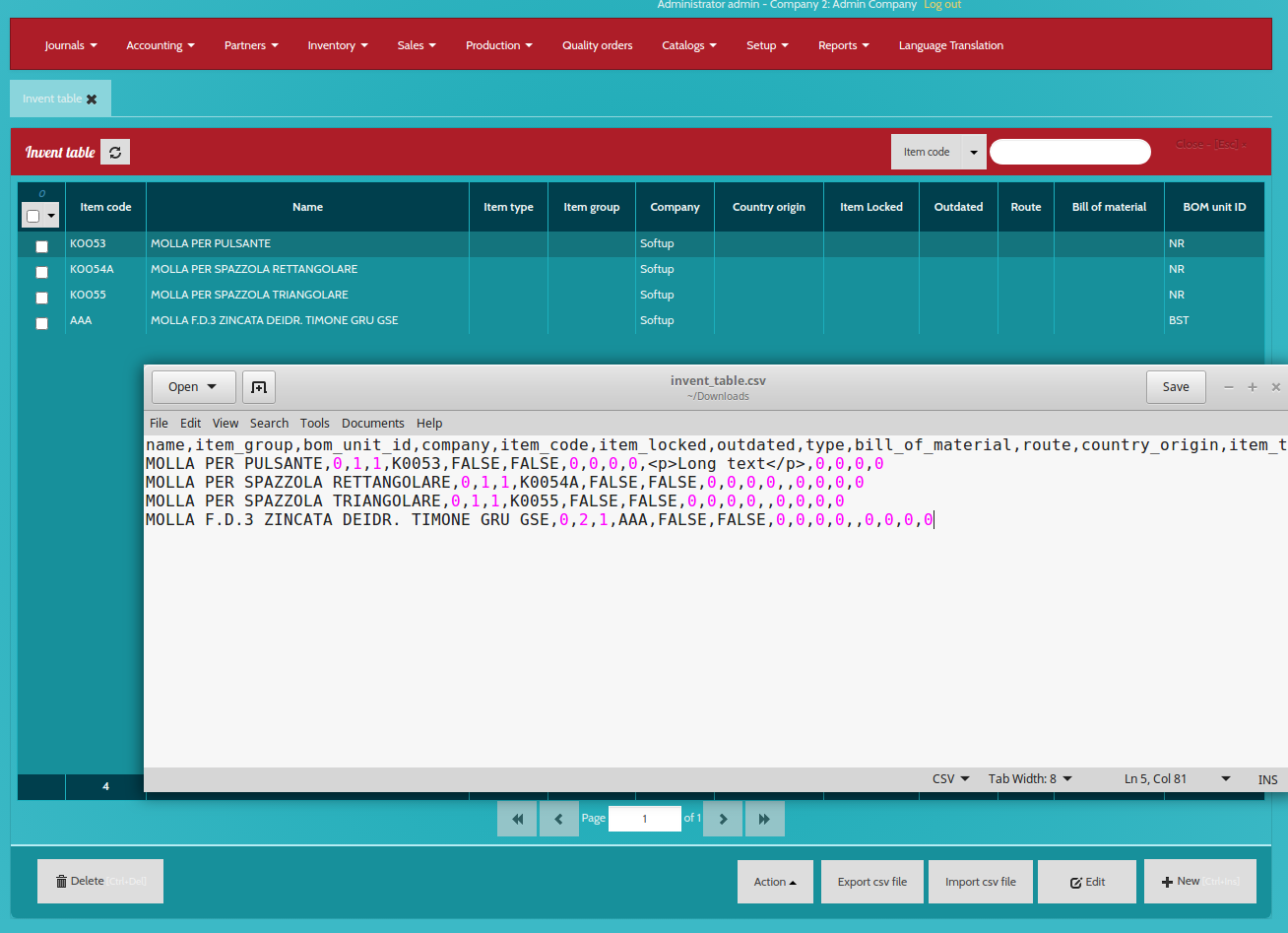
Task: Open the Reports dropdown menu
Action: pos(844,45)
